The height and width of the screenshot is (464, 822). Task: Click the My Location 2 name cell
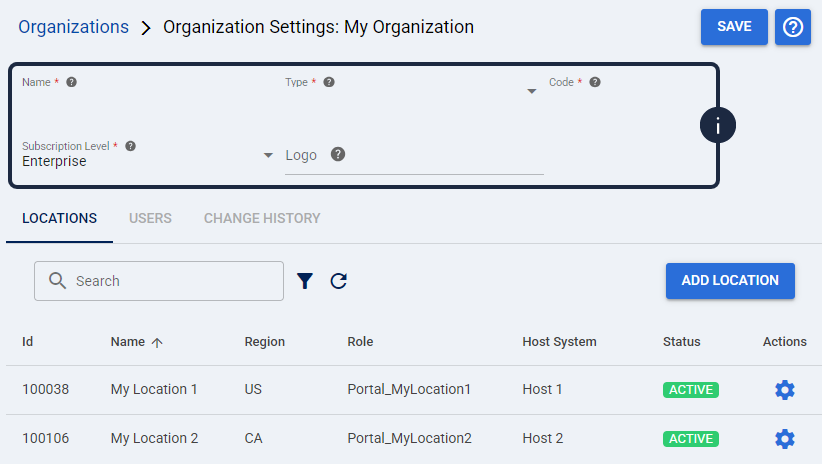click(154, 438)
